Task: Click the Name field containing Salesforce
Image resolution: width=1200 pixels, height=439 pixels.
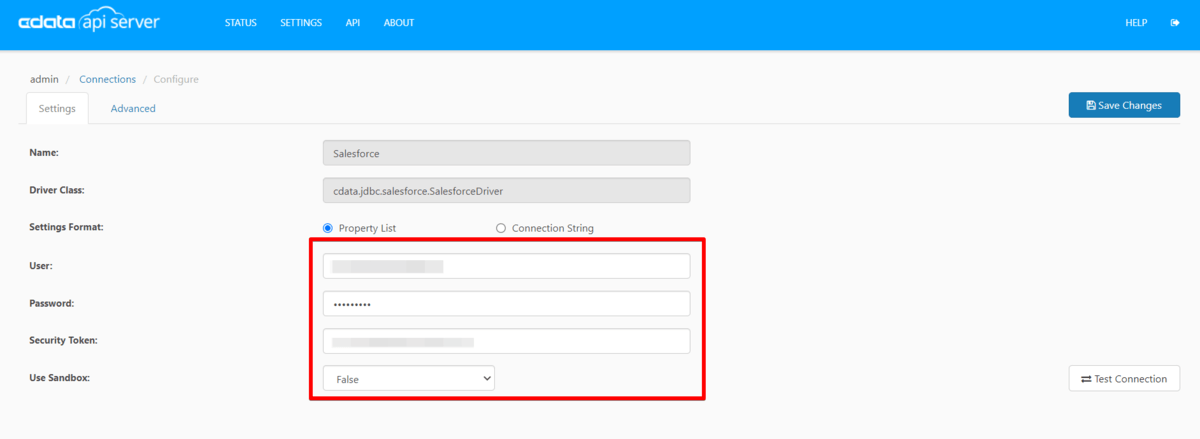Action: pyautogui.click(x=506, y=153)
